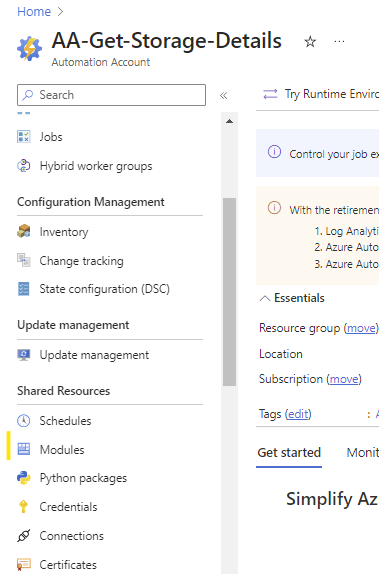379x574 pixels.
Task: Click into the sidebar Search field
Action: tap(111, 95)
